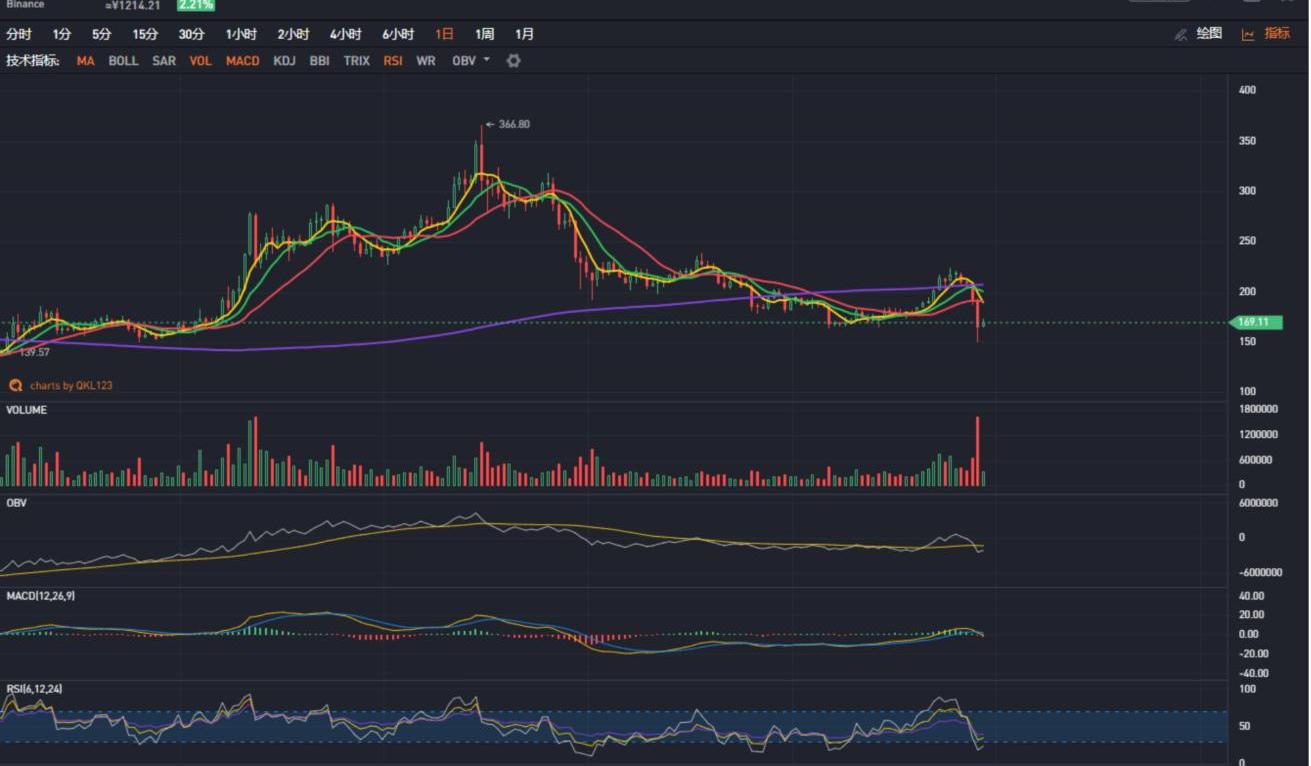Click the tallest red volume bar

[x=977, y=451]
